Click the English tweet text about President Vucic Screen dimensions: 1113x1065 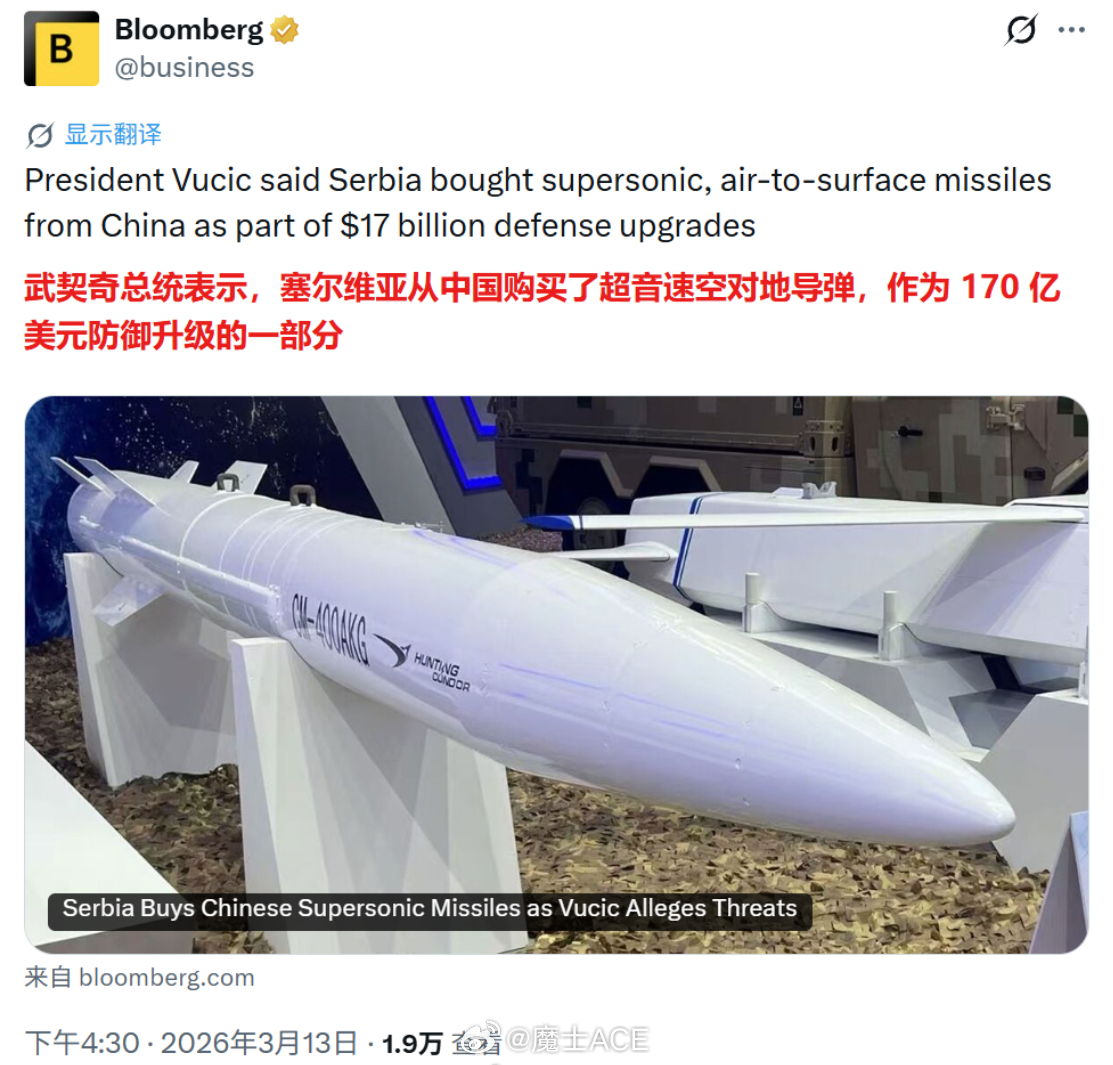(538, 203)
